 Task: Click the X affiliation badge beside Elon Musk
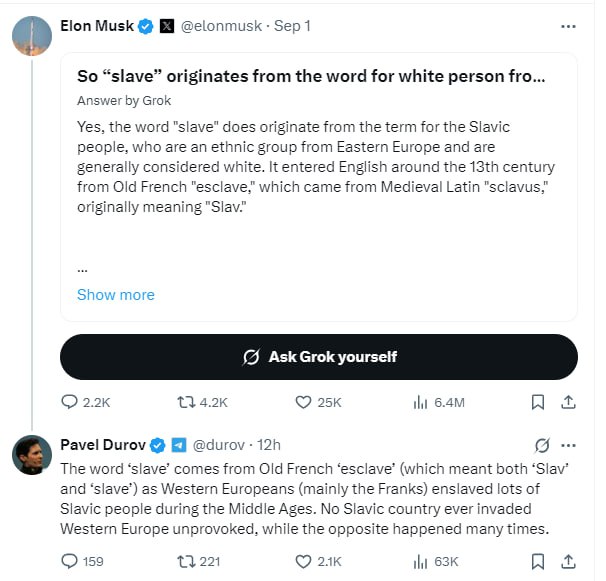(x=167, y=26)
